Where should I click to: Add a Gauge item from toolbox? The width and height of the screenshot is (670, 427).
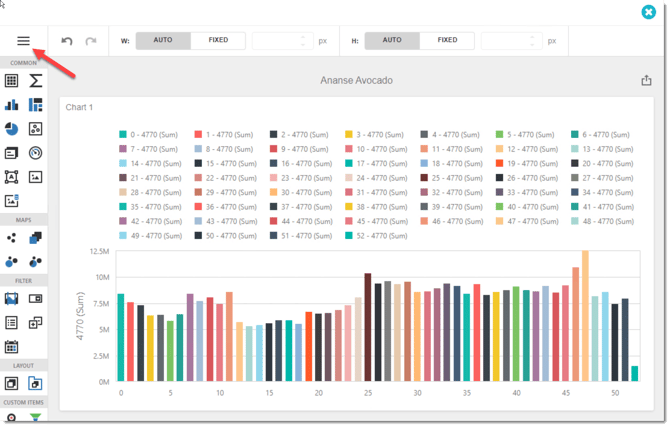35,153
